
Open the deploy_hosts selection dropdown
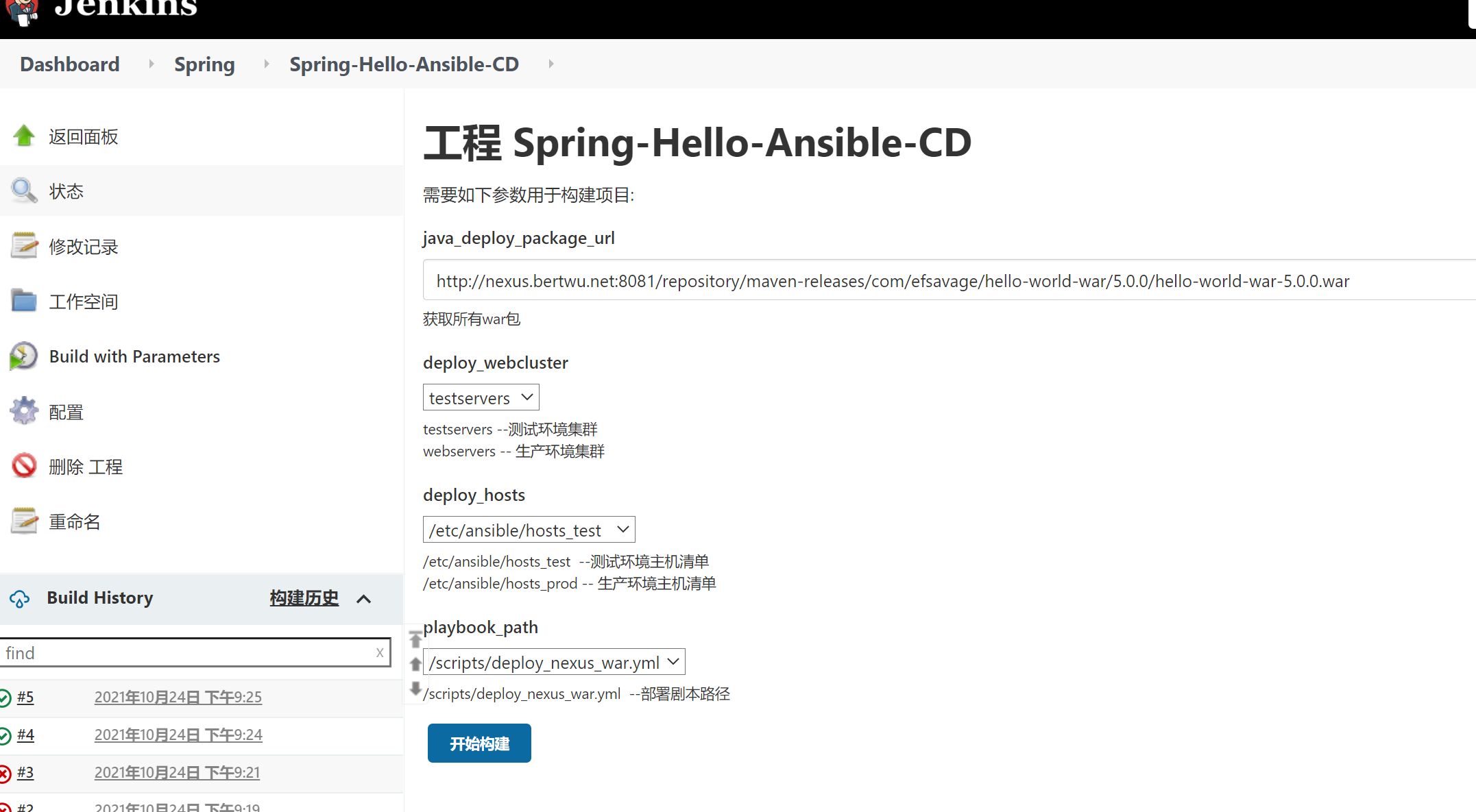click(528, 529)
